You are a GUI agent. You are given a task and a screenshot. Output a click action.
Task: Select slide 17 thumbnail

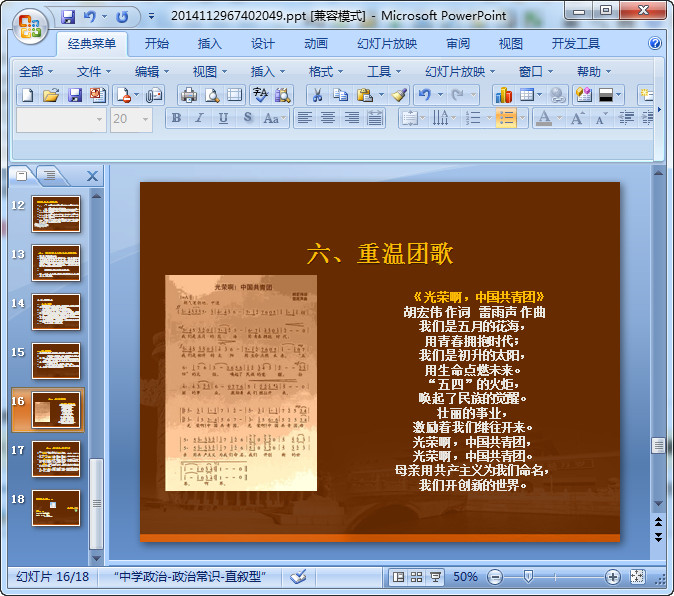click(x=56, y=459)
